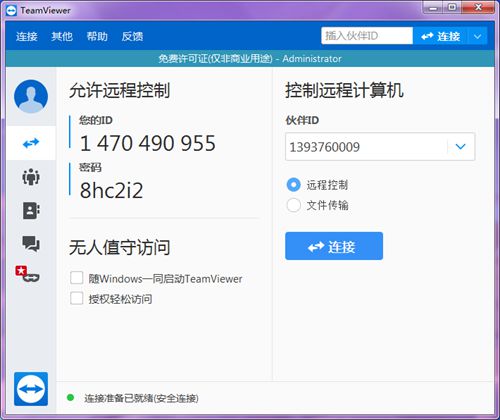This screenshot has width=500, height=420.
Task: Open the user profile avatar icon
Action: (x=31, y=96)
